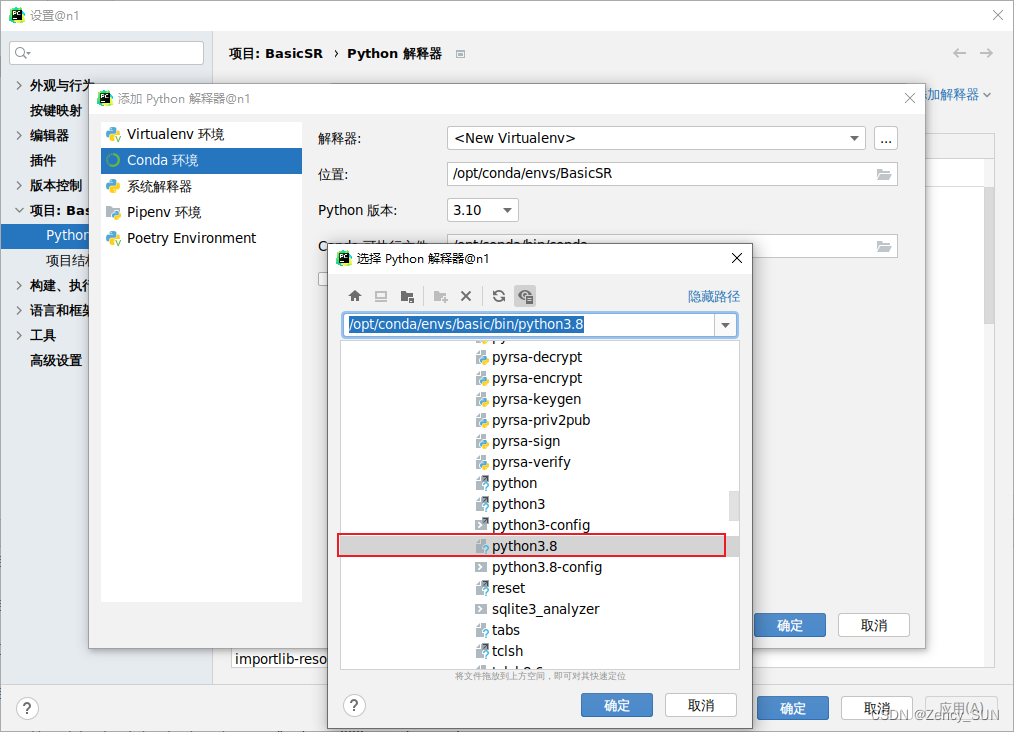The height and width of the screenshot is (732, 1014).
Task: Confirm with 确定 in Select Python Interpreter dialog
Action: click(616, 705)
